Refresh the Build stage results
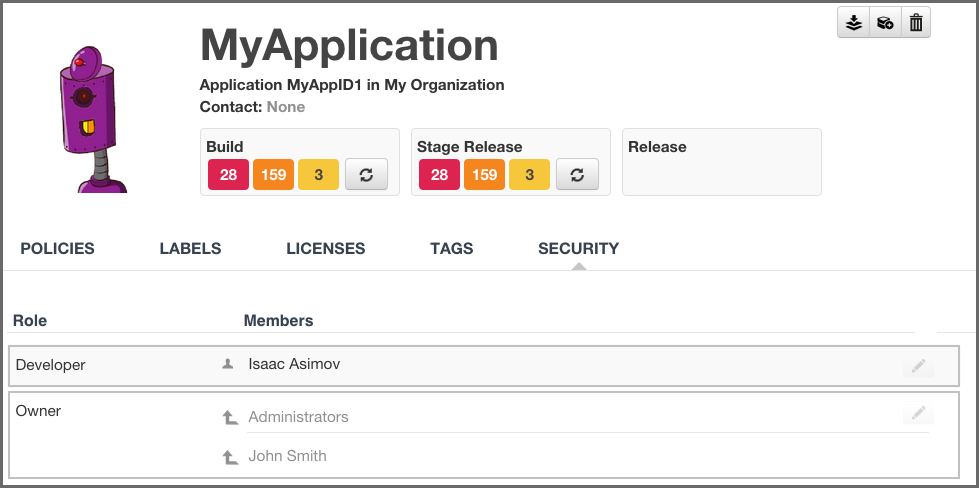This screenshot has width=979, height=488. pos(367,174)
